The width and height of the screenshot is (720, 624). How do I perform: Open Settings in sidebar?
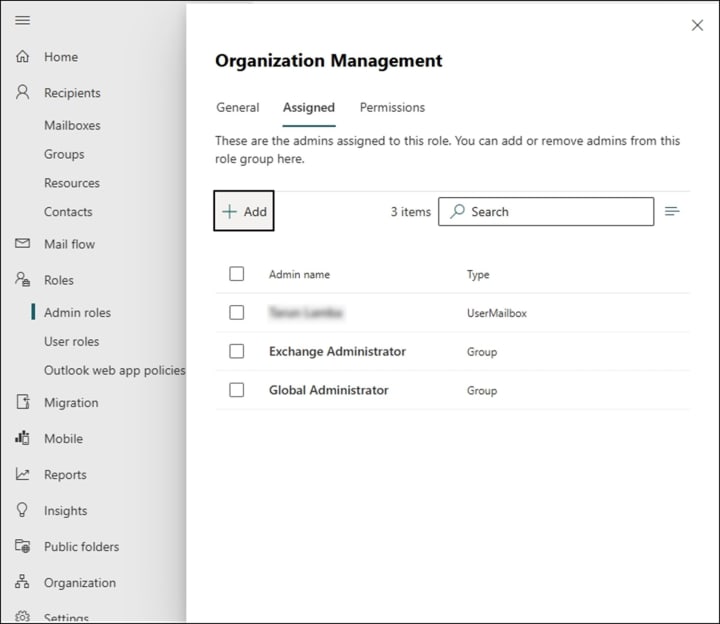[x=66, y=618]
